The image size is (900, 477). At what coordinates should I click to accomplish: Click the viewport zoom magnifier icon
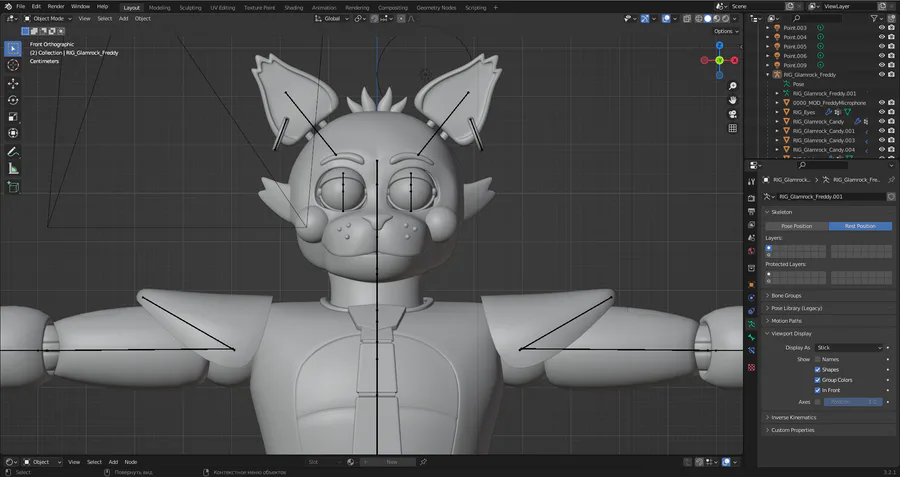pos(732,86)
